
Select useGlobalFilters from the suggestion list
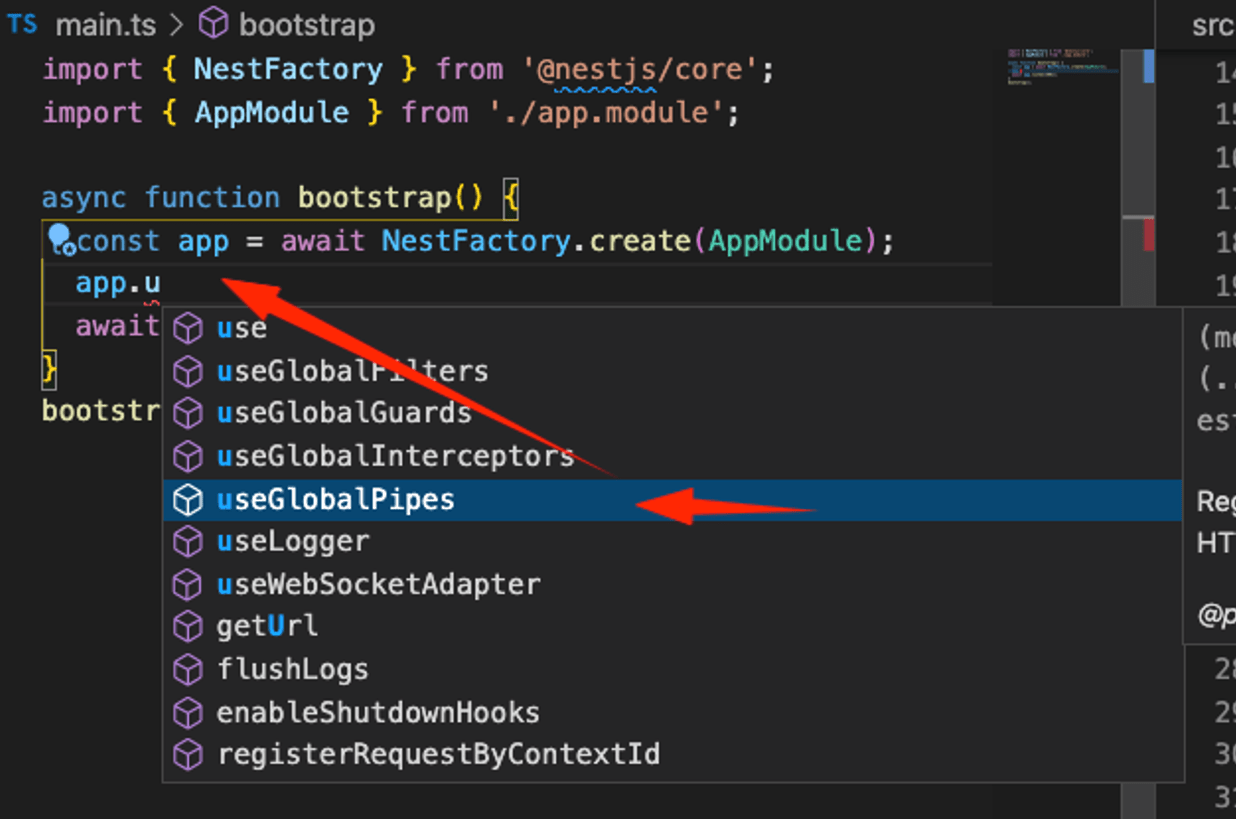click(352, 370)
